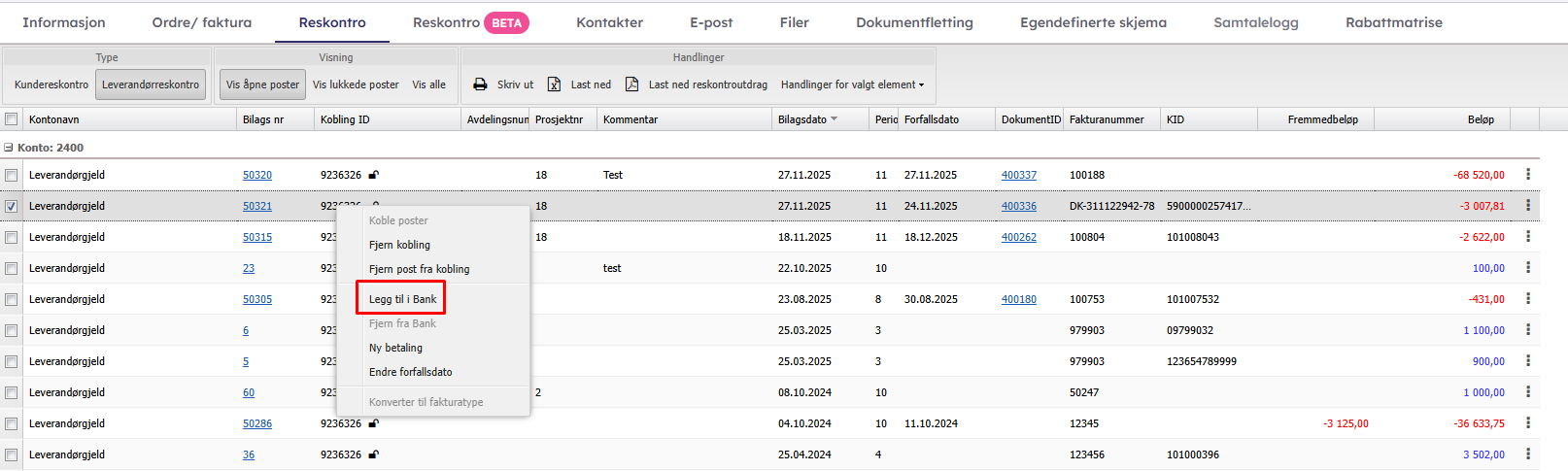Open three-dot menu for the -2 622,00 row
The height and width of the screenshot is (471, 1568).
(x=1528, y=237)
